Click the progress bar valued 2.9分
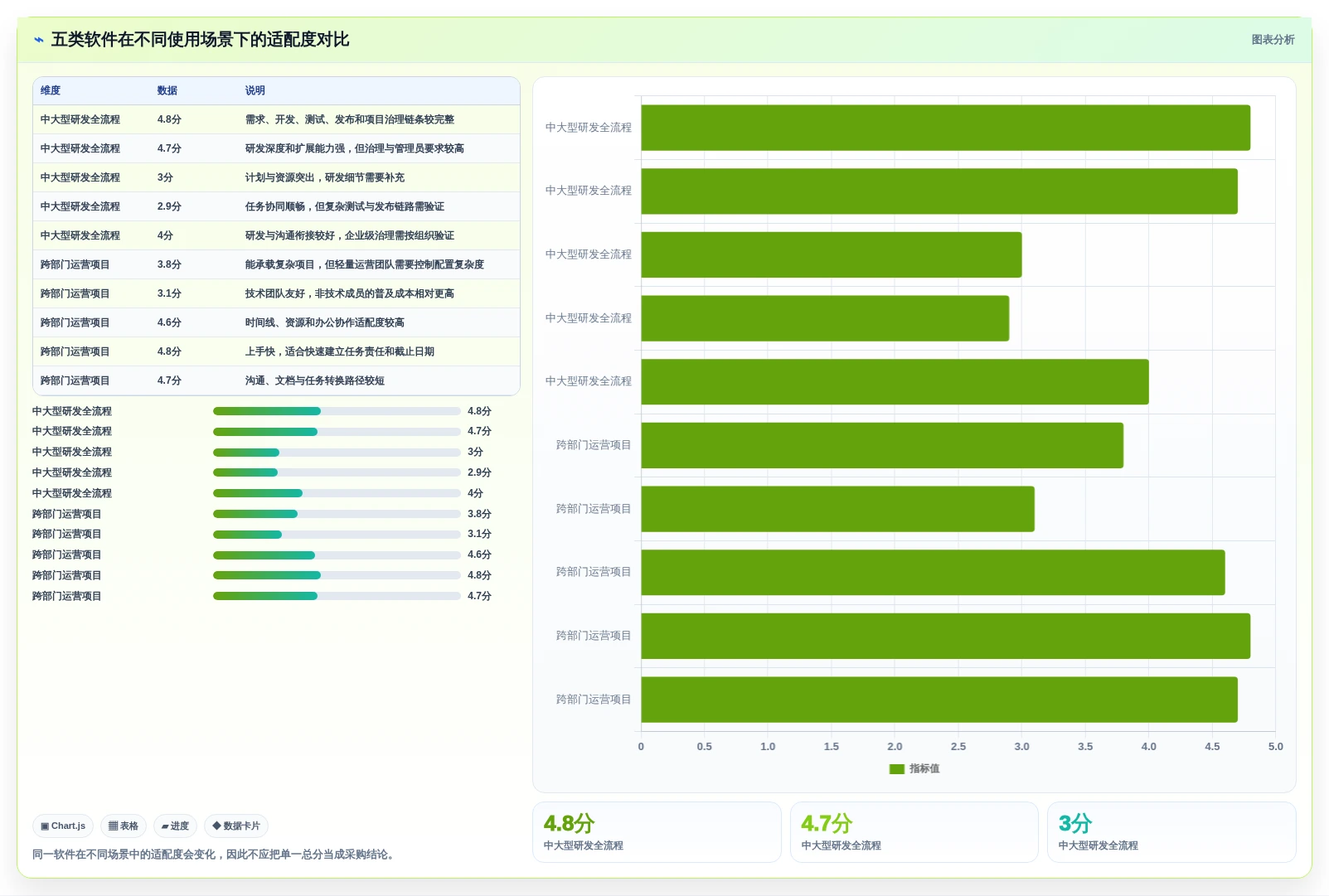Image resolution: width=1329 pixels, height=896 pixels. pos(337,472)
